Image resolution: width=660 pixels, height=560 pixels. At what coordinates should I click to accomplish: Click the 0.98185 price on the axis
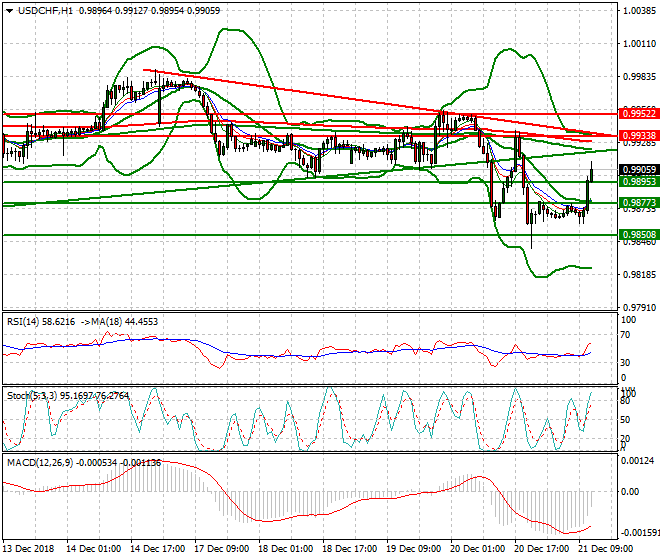[638, 274]
